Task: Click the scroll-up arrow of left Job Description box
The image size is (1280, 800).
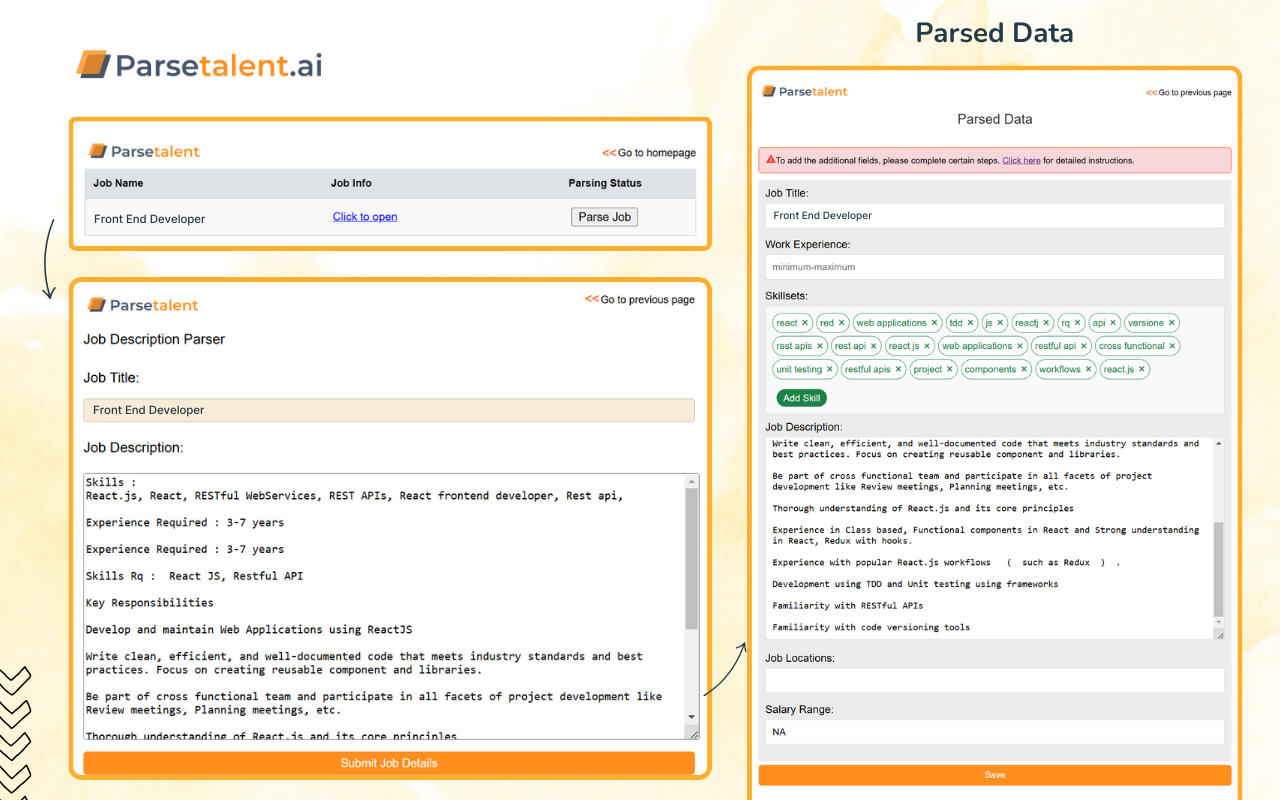Action: coord(692,482)
